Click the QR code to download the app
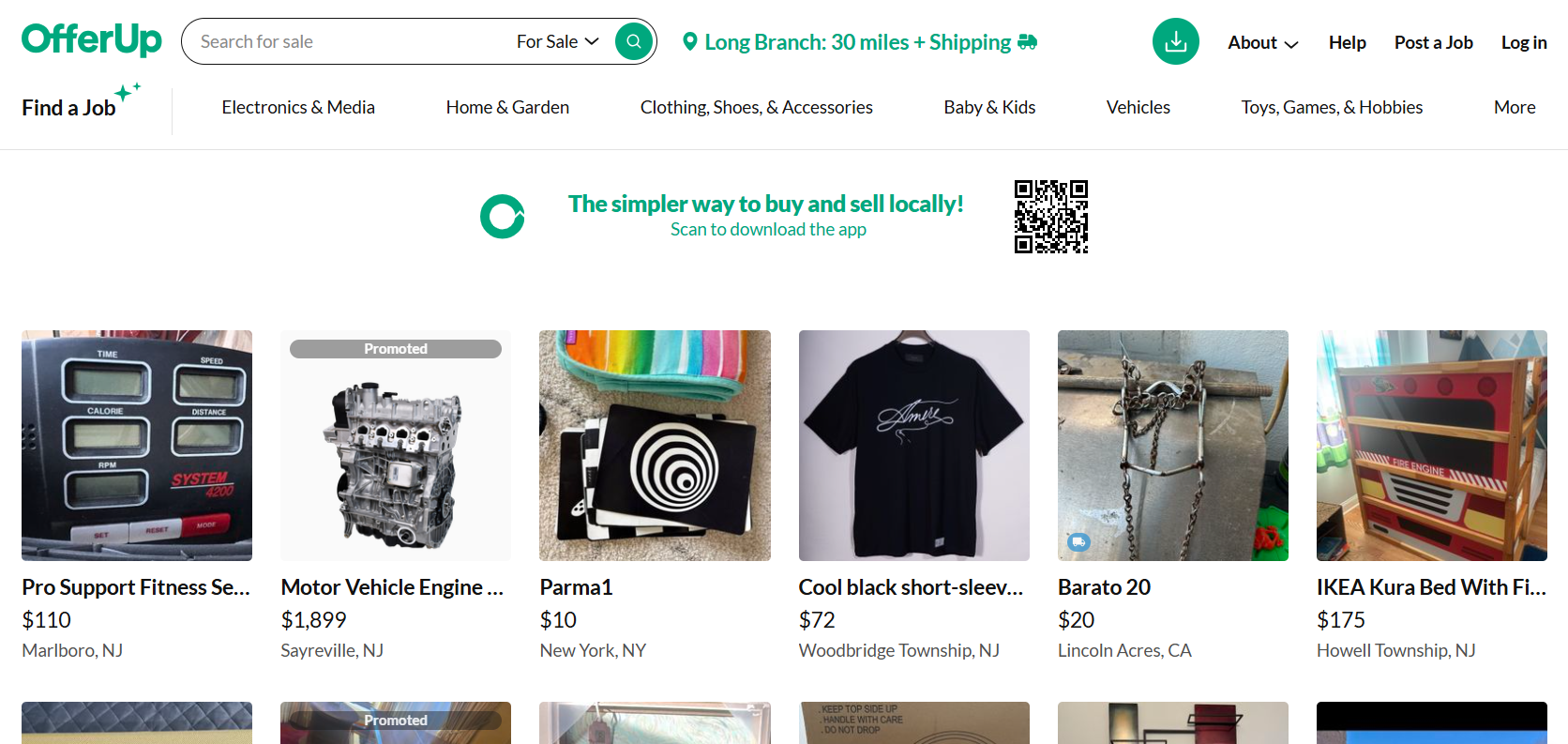Image resolution: width=1568 pixels, height=744 pixels. tap(1050, 217)
